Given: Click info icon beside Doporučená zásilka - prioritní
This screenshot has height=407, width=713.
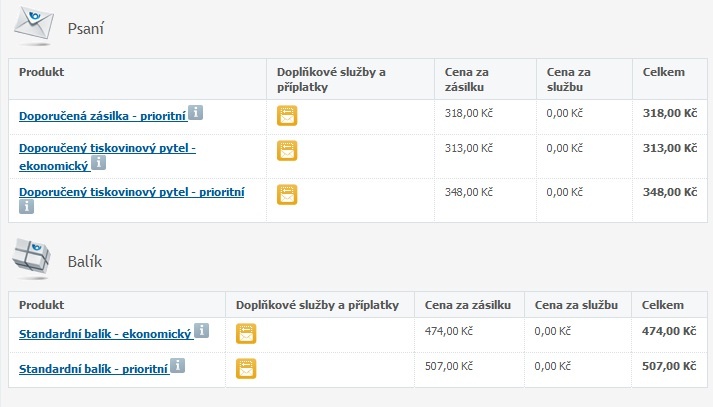Looking at the screenshot, I should [196, 112].
